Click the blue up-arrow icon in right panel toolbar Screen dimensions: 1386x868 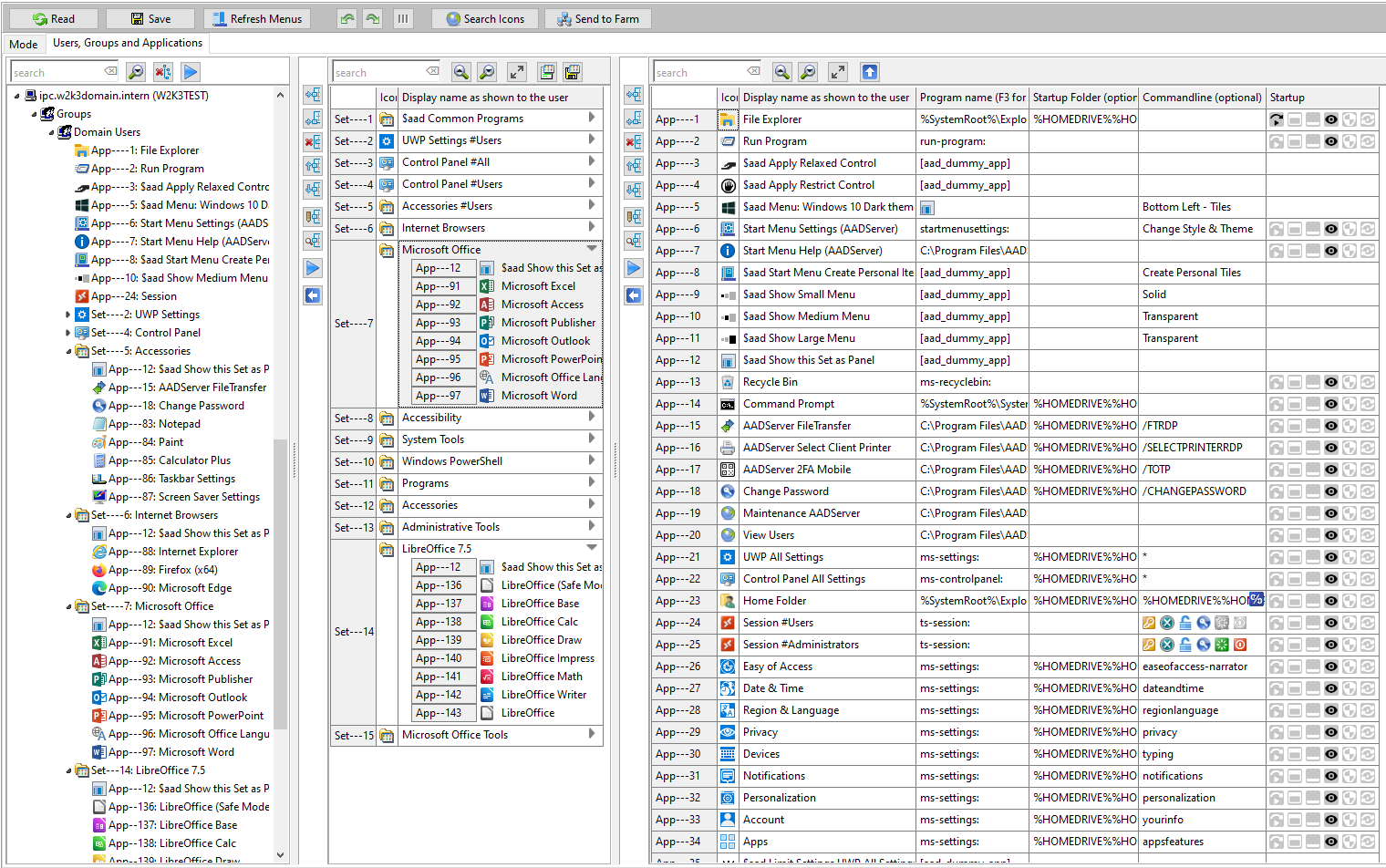[x=869, y=72]
